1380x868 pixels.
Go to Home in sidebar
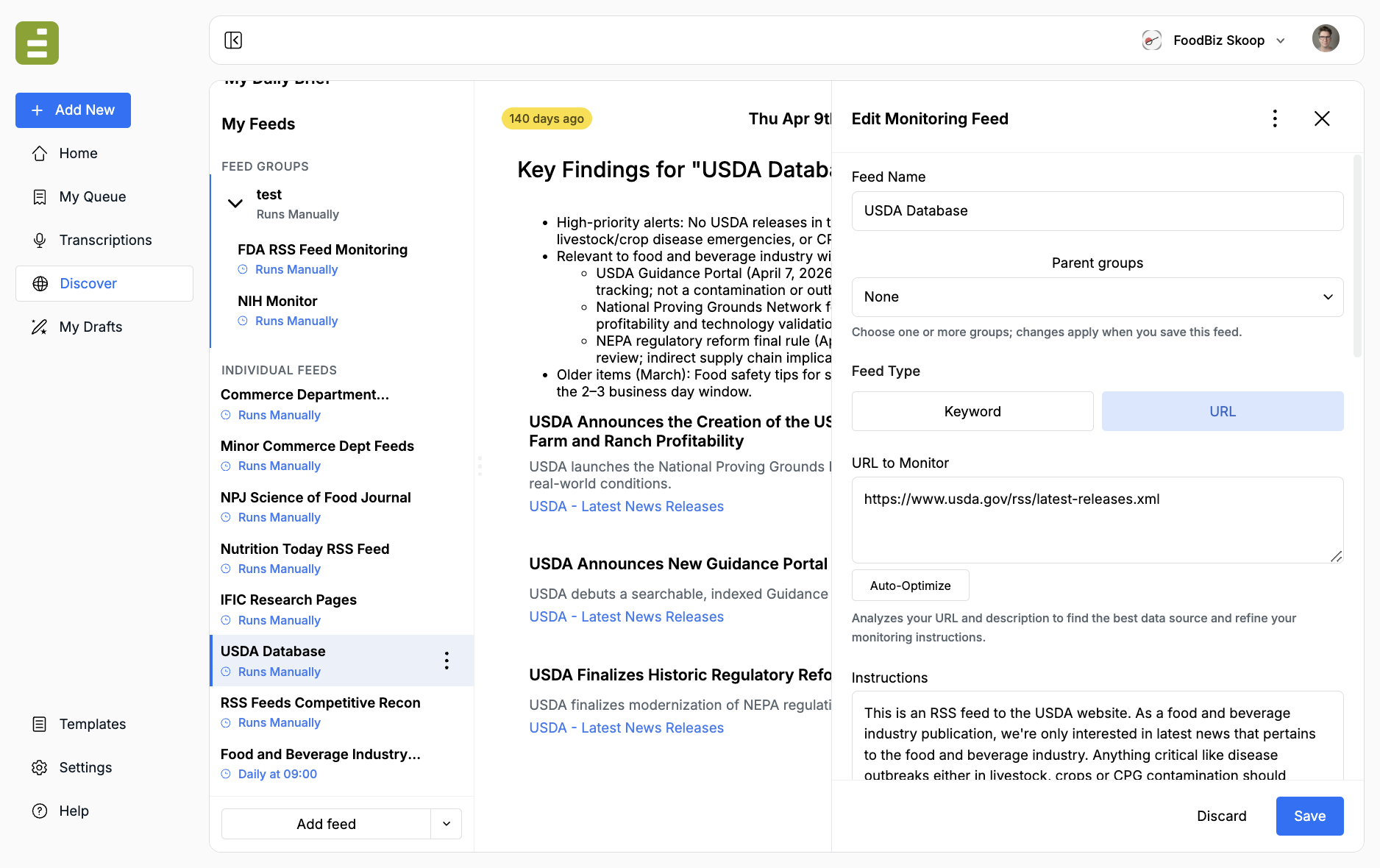78,153
